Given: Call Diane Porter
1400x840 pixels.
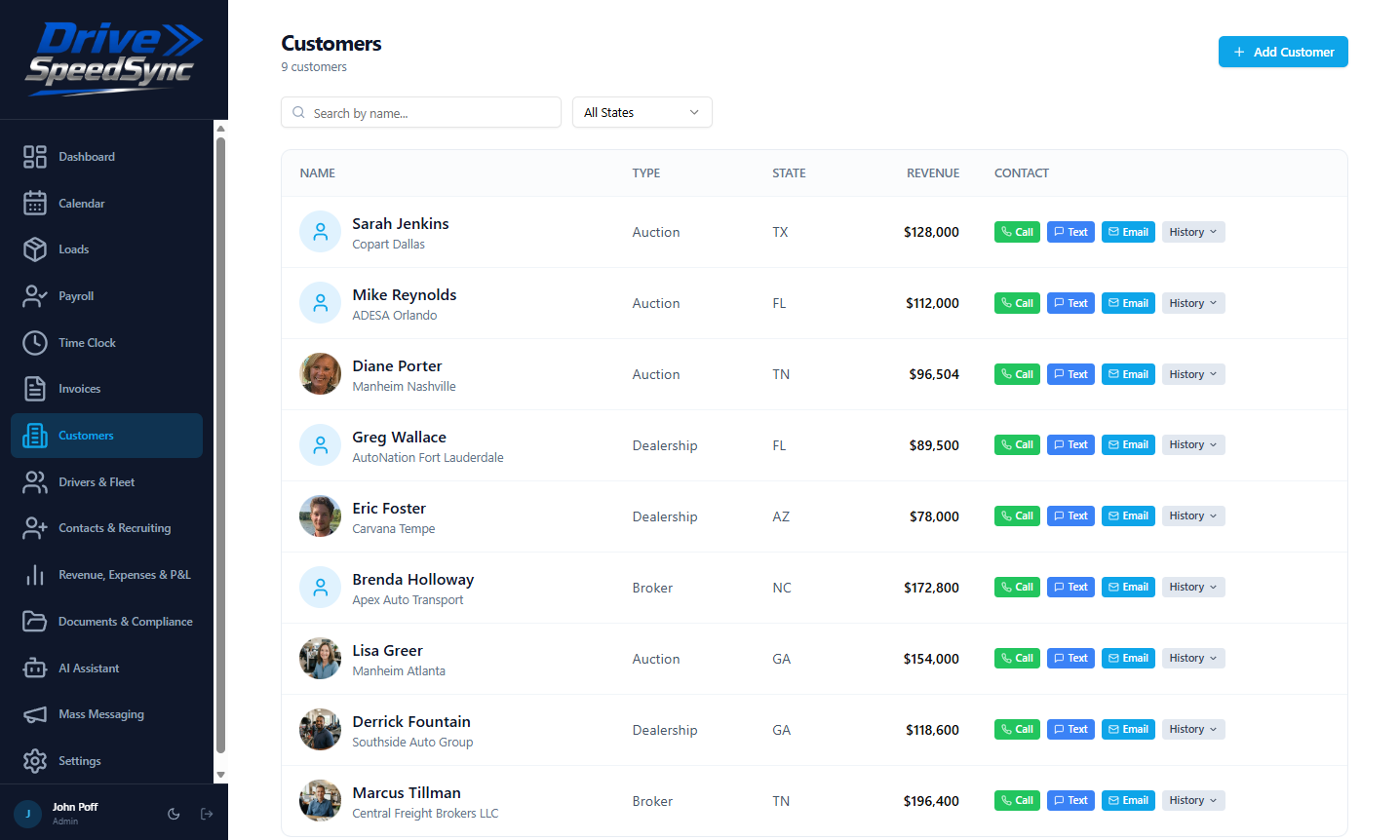Looking at the screenshot, I should click(x=1017, y=374).
